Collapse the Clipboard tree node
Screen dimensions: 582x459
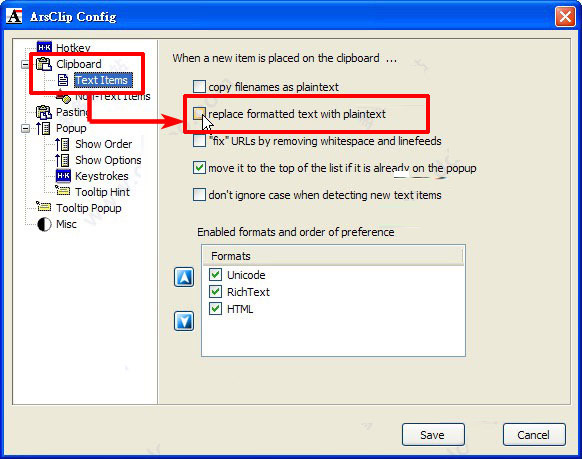(25, 65)
